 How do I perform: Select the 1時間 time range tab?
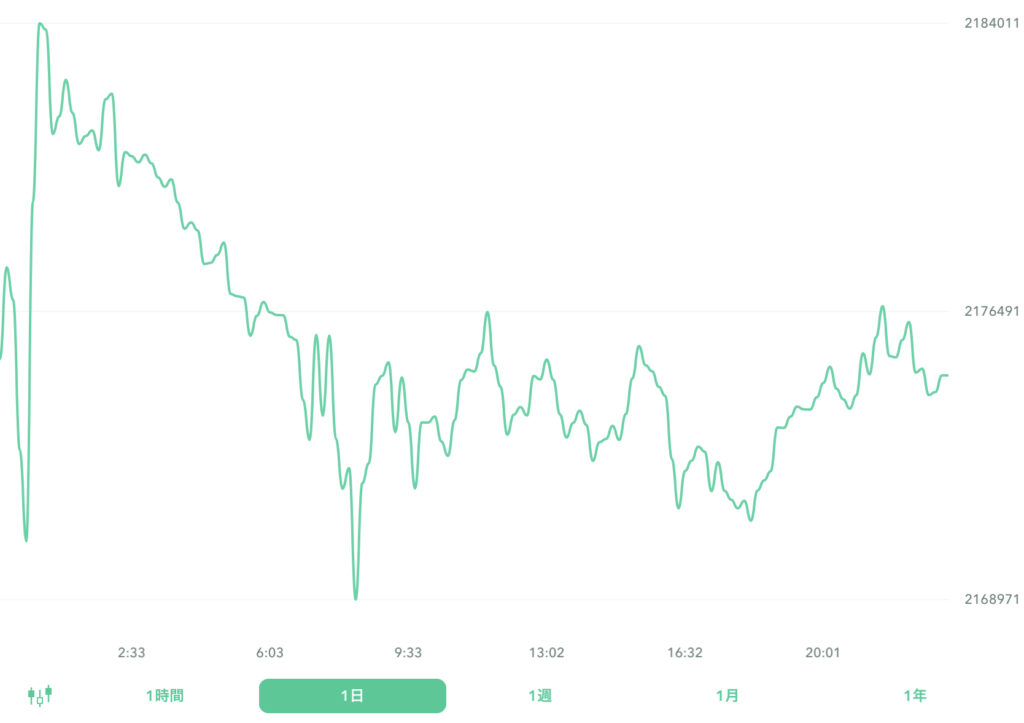tap(165, 695)
